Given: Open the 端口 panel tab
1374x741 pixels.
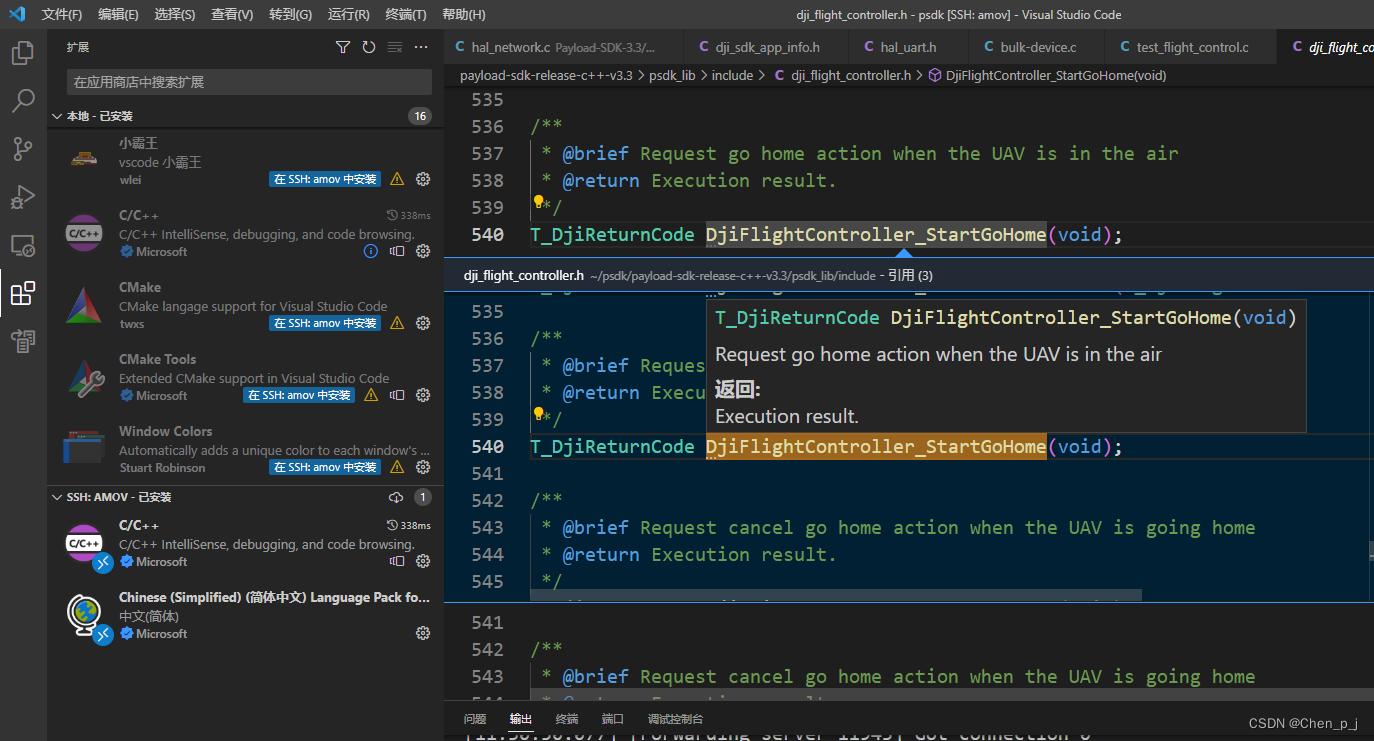Looking at the screenshot, I should pyautogui.click(x=613, y=719).
